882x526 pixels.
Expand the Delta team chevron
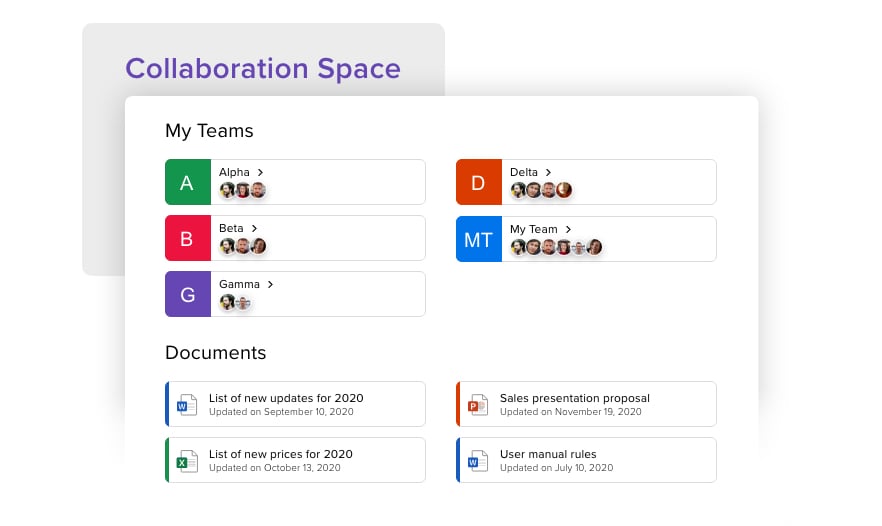(x=548, y=173)
